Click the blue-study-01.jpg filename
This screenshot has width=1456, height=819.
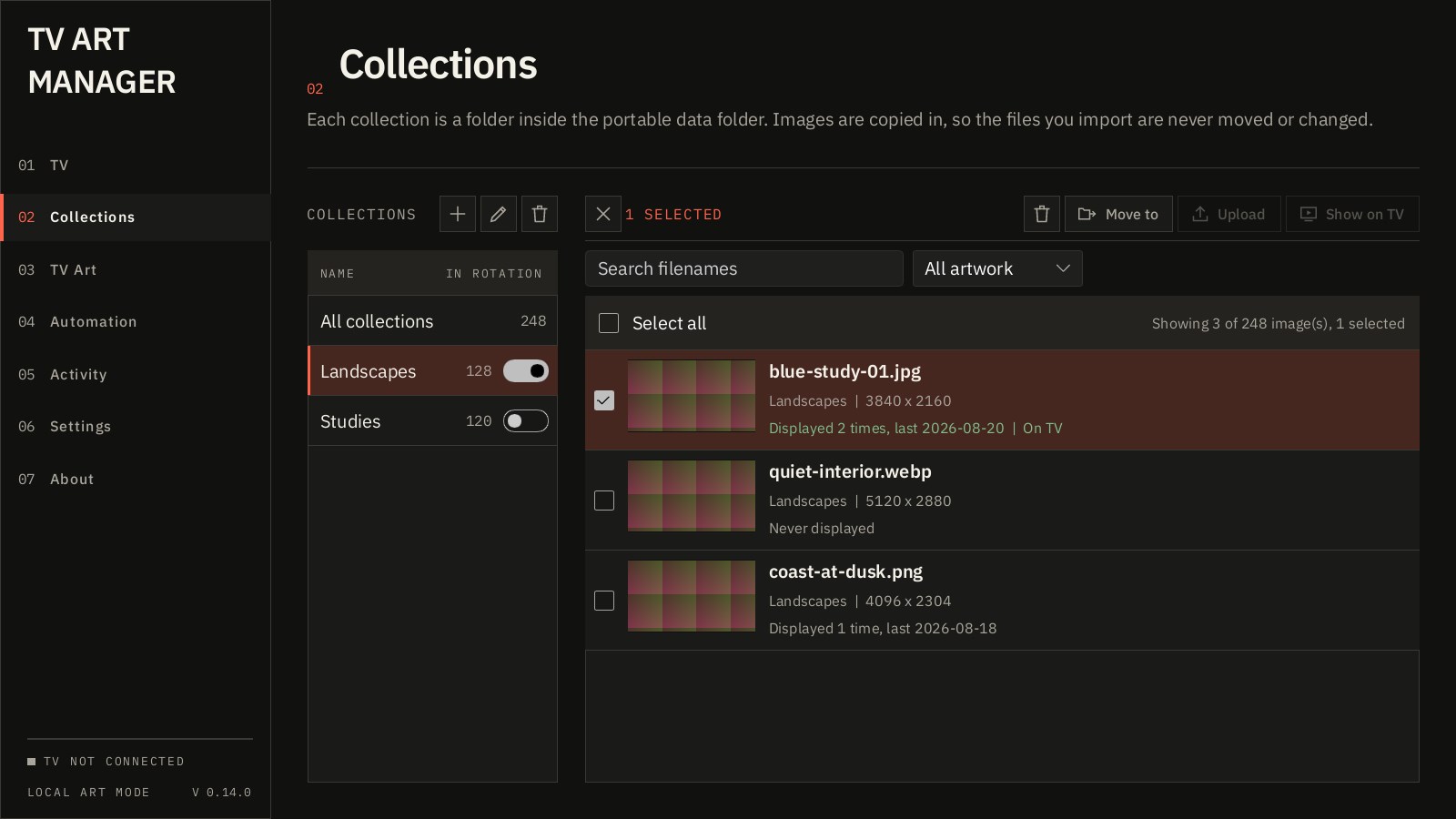coord(844,371)
